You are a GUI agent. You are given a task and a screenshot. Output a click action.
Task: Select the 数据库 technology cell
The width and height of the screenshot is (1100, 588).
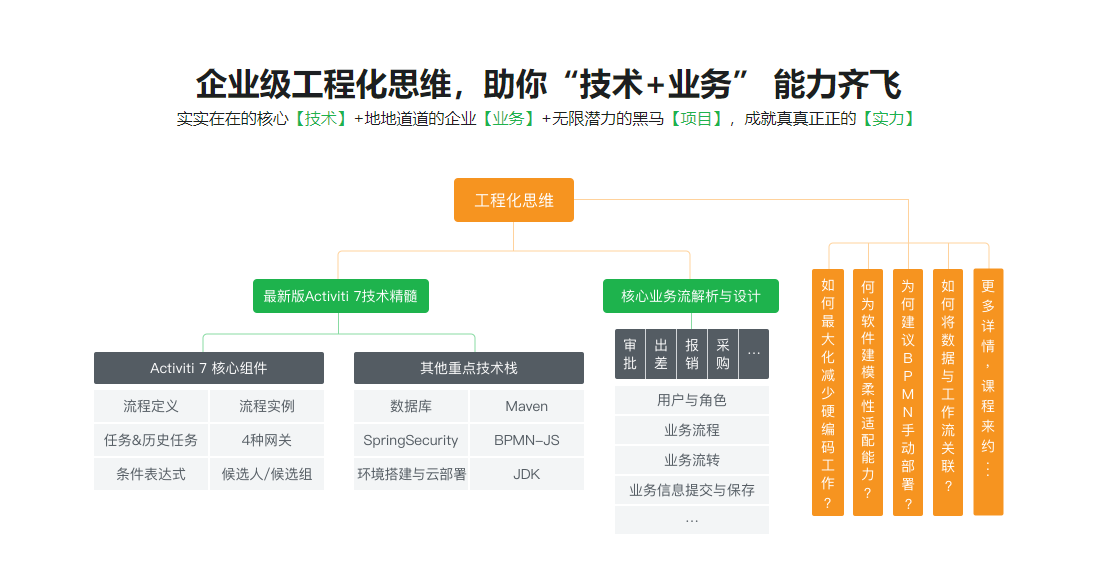[x=410, y=405]
